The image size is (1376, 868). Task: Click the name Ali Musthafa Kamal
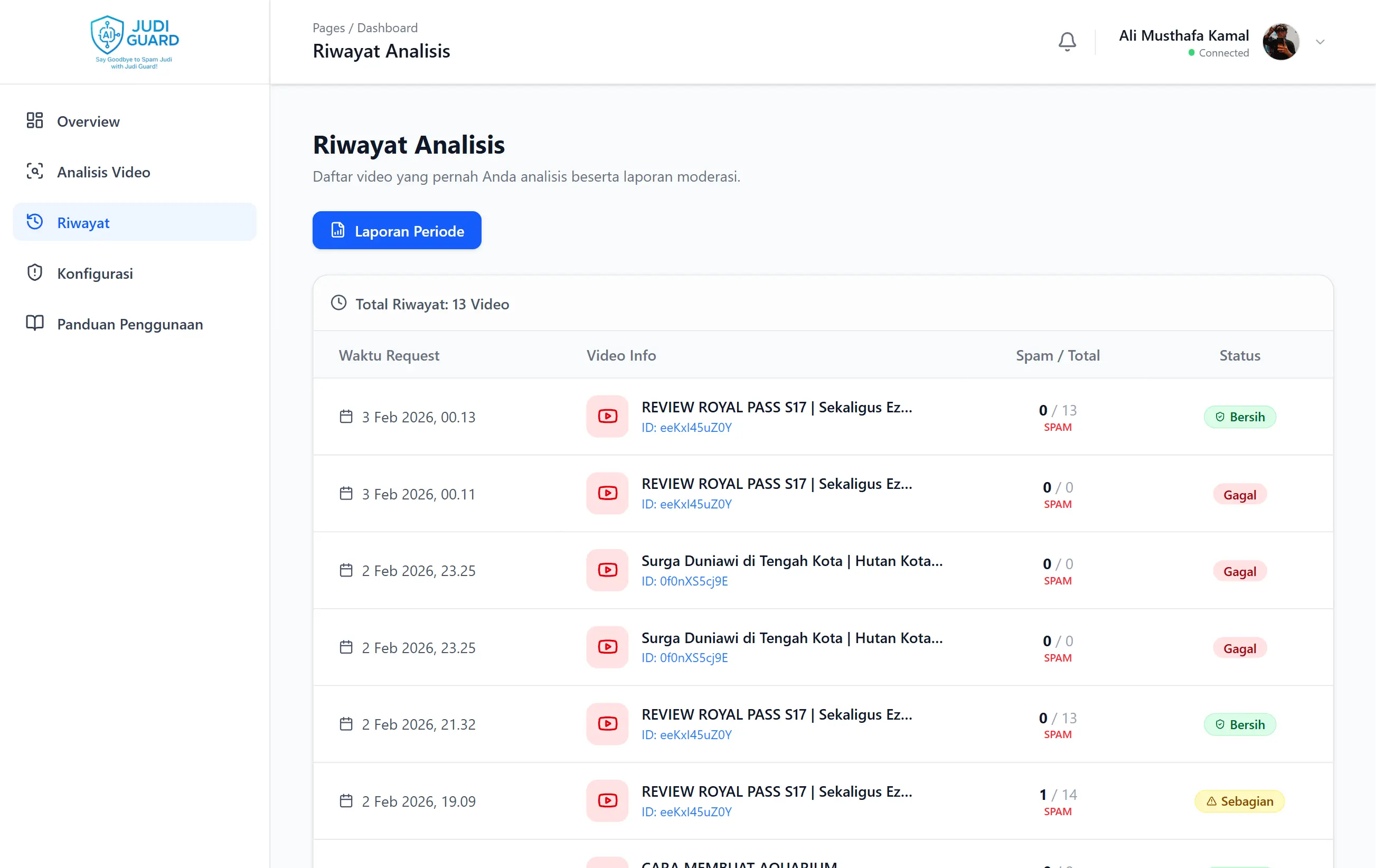[1184, 35]
